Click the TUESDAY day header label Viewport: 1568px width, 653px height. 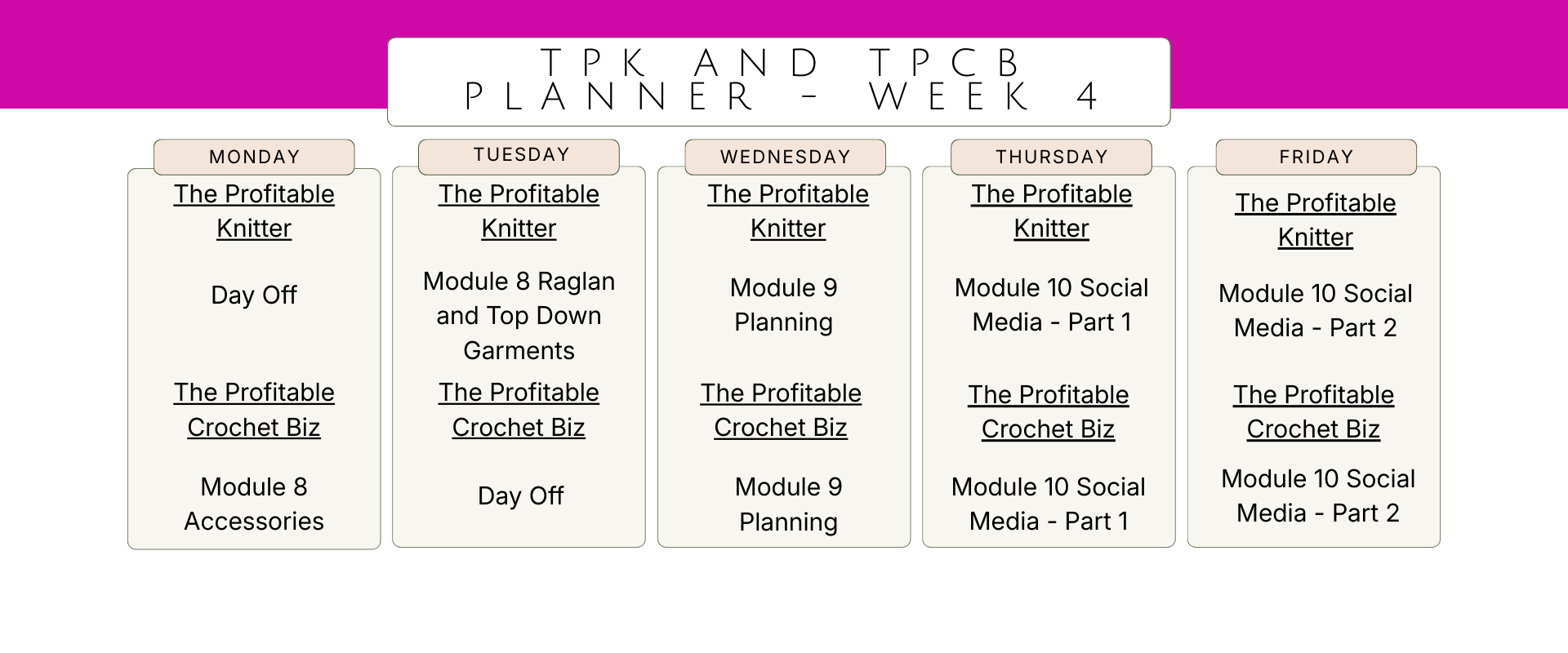point(519,155)
